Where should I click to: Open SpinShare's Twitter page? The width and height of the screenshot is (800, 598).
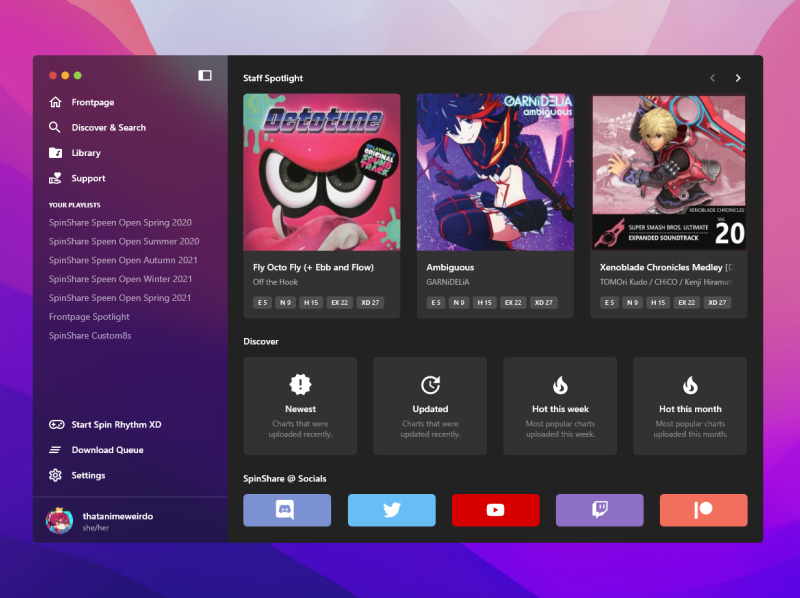(x=391, y=509)
